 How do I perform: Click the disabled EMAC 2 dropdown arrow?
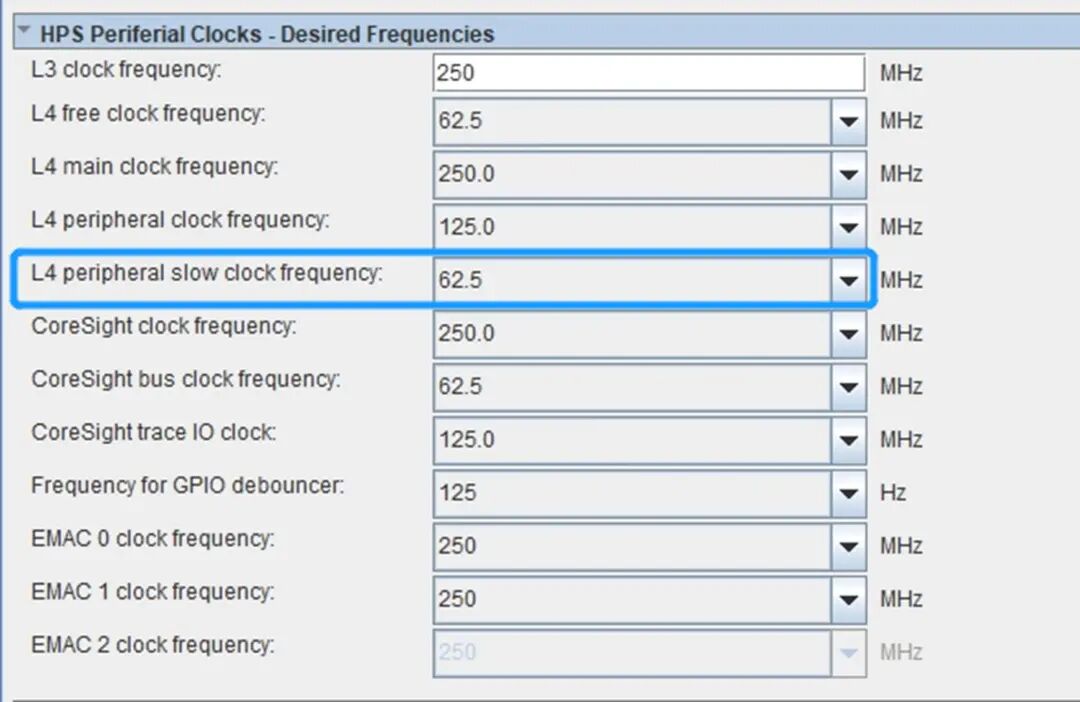(x=849, y=652)
